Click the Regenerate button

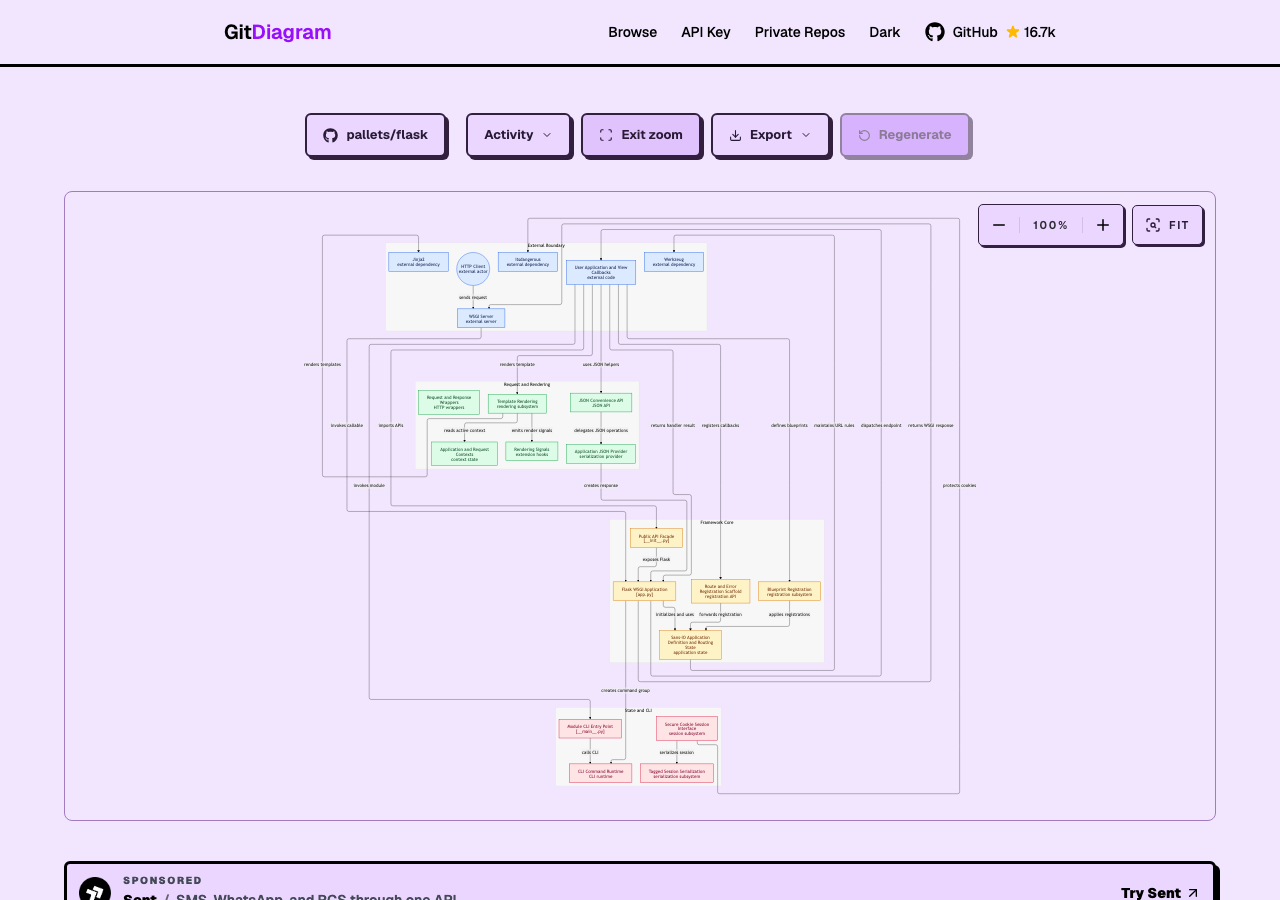tap(905, 135)
